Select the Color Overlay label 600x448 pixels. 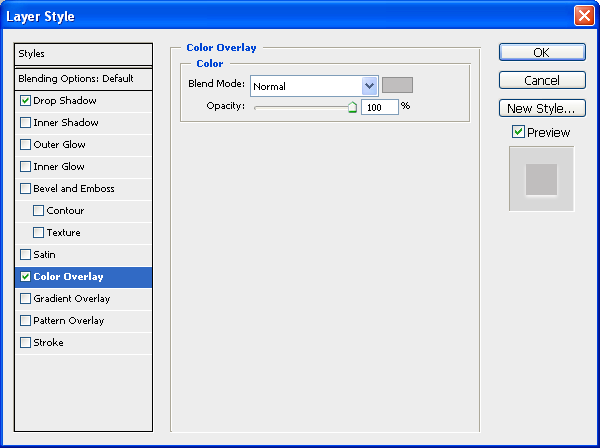[68, 277]
